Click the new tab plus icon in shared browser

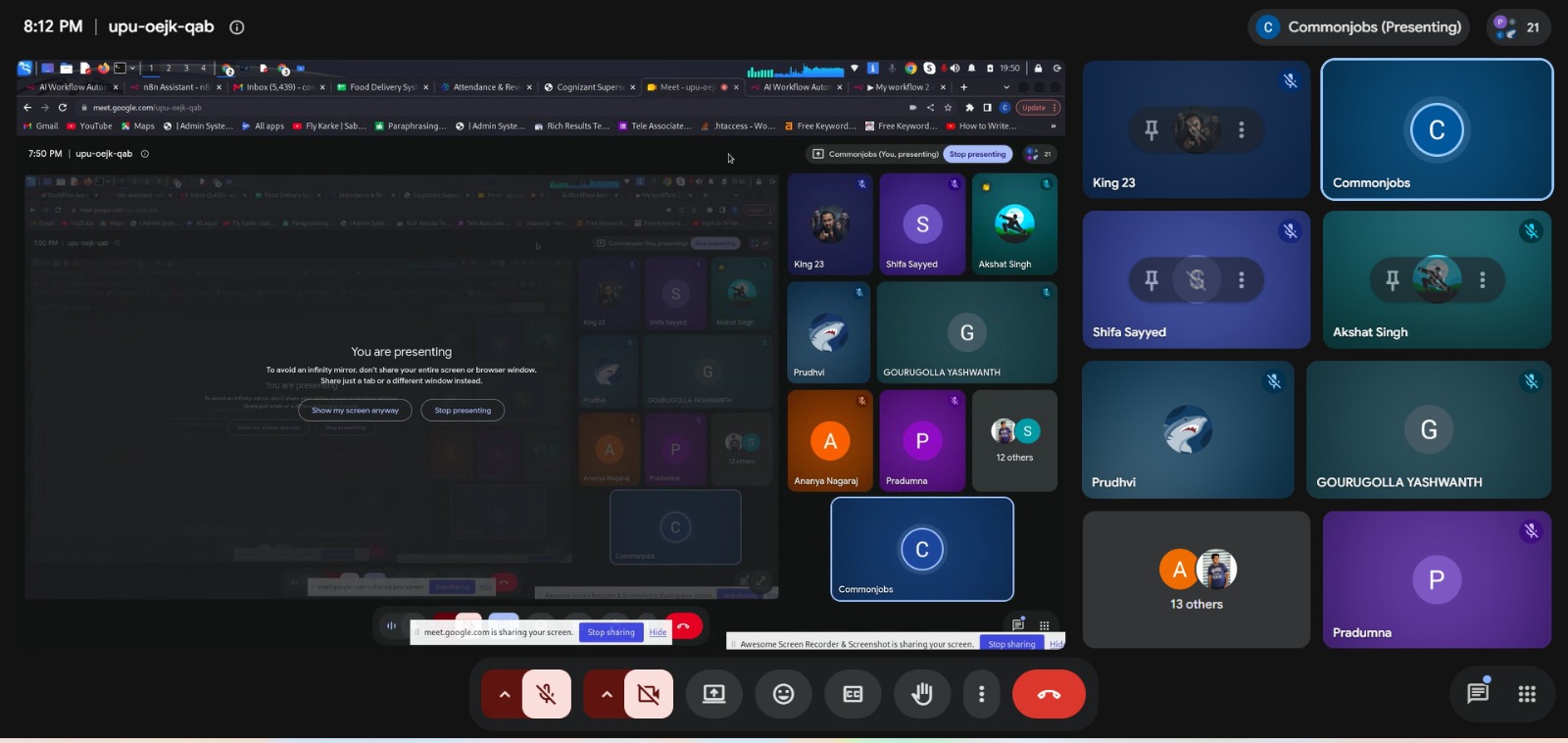(x=963, y=87)
